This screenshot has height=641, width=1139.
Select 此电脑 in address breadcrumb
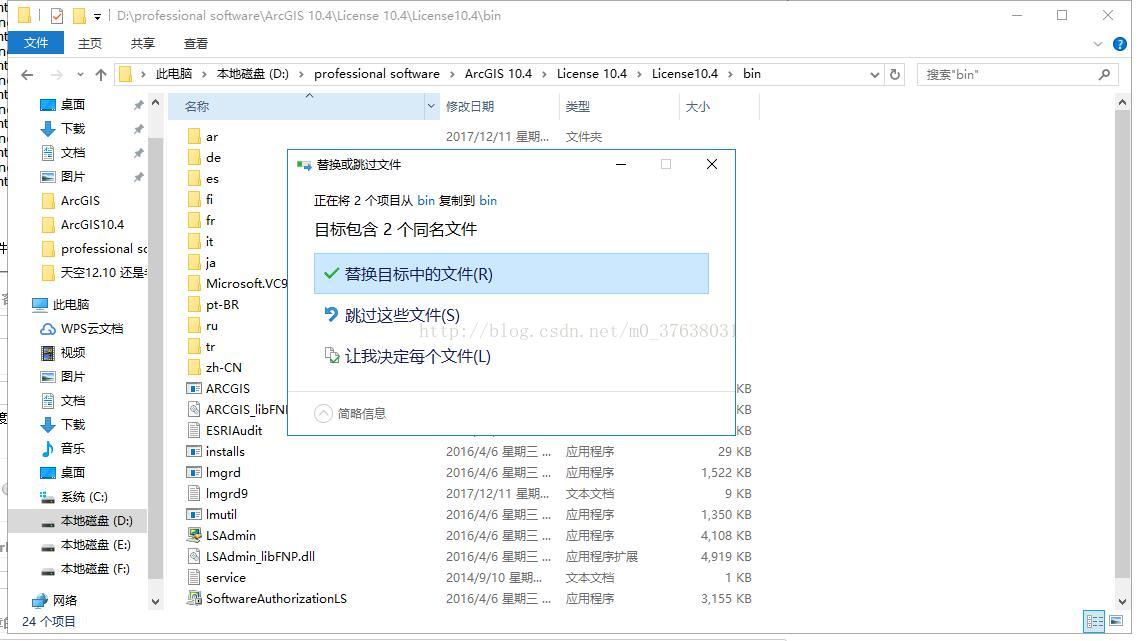[174, 73]
